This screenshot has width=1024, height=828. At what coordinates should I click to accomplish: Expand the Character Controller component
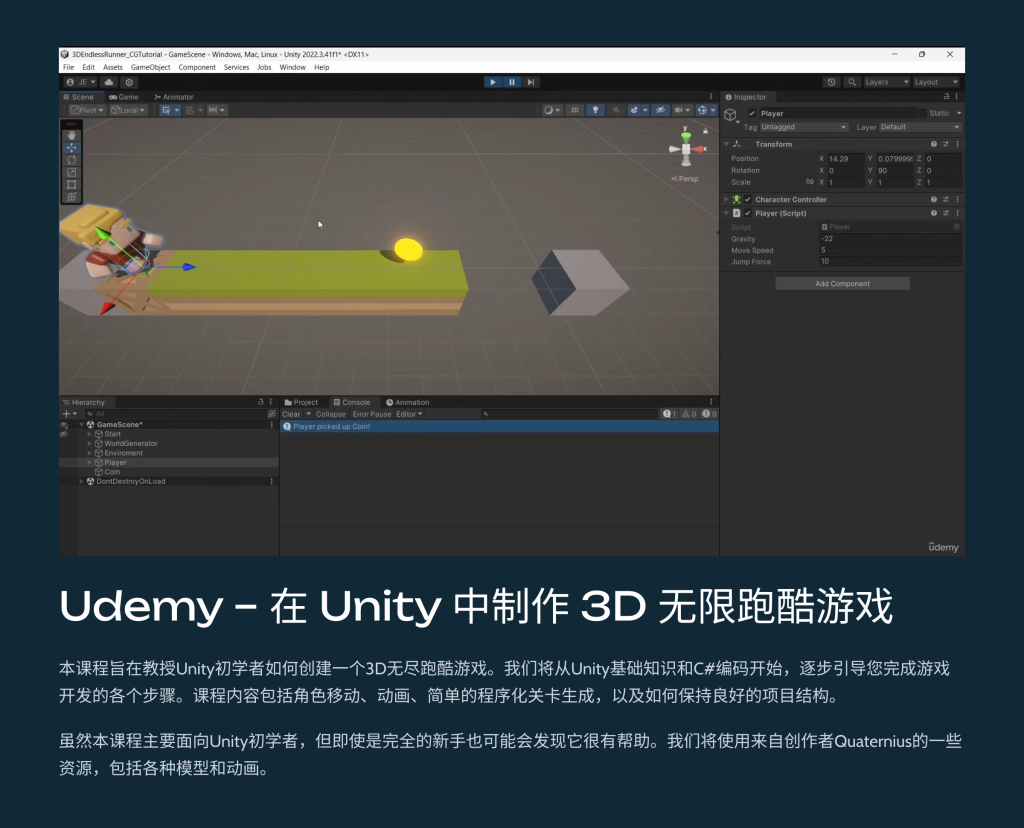click(x=726, y=199)
